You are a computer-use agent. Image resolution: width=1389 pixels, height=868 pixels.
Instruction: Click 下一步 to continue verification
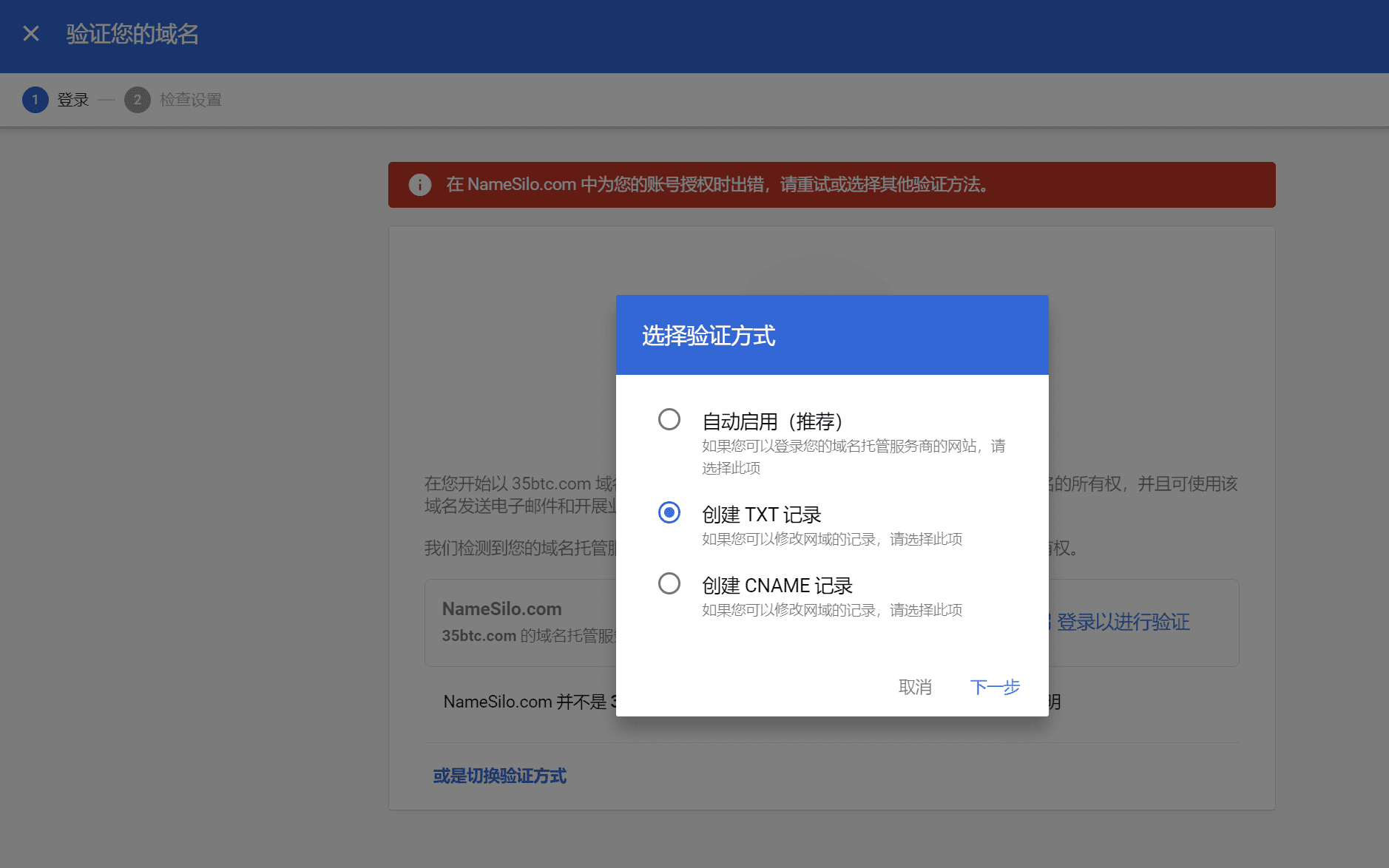995,688
